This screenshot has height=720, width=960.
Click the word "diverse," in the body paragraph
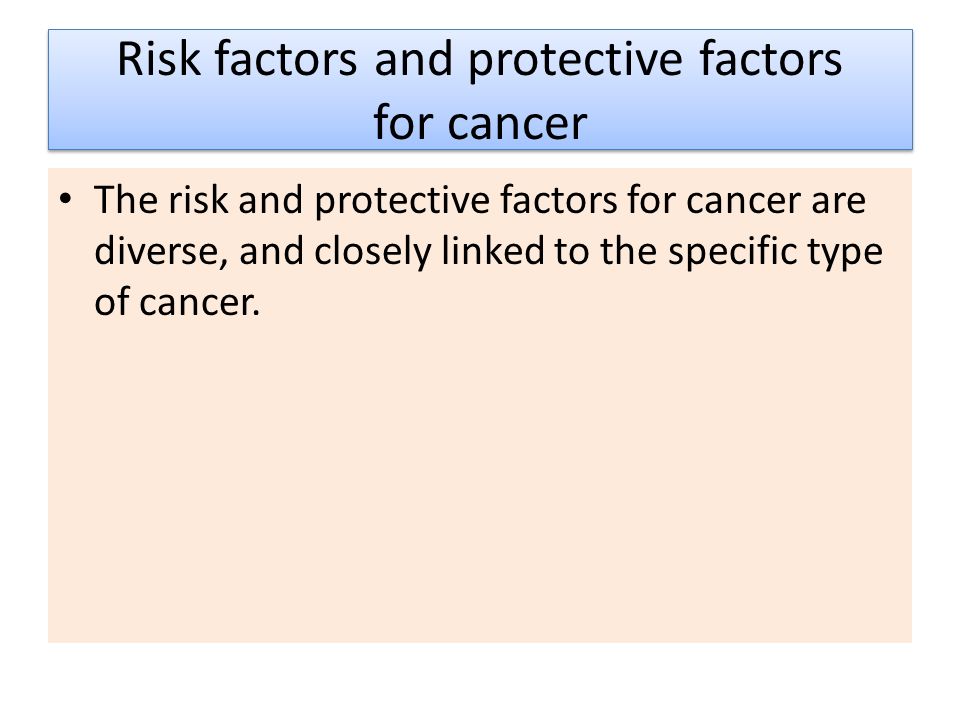160,252
